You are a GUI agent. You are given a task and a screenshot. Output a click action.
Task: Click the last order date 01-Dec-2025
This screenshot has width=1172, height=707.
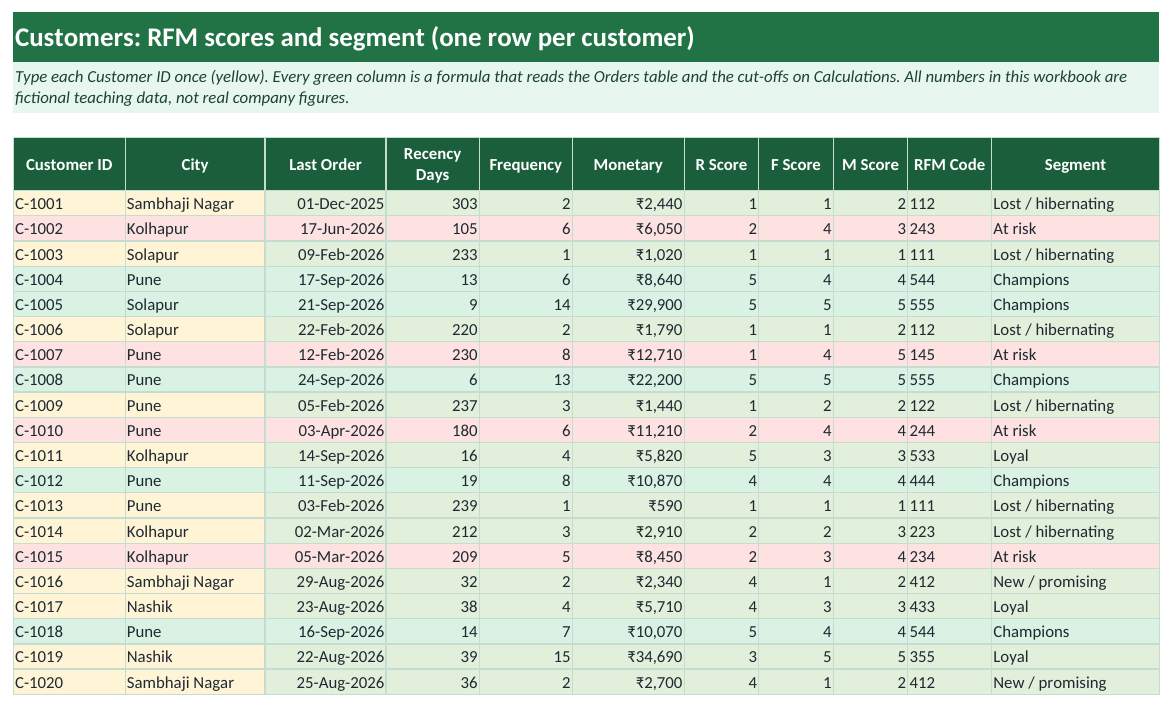click(325, 203)
